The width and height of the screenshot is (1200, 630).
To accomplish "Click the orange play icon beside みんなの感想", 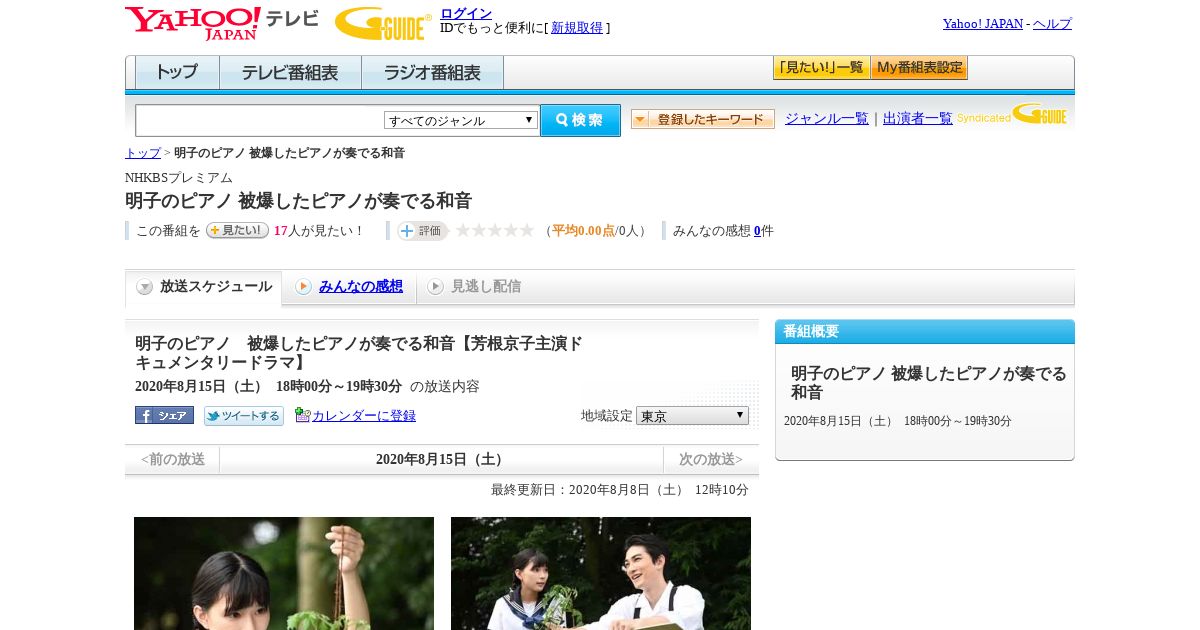I will pos(303,287).
